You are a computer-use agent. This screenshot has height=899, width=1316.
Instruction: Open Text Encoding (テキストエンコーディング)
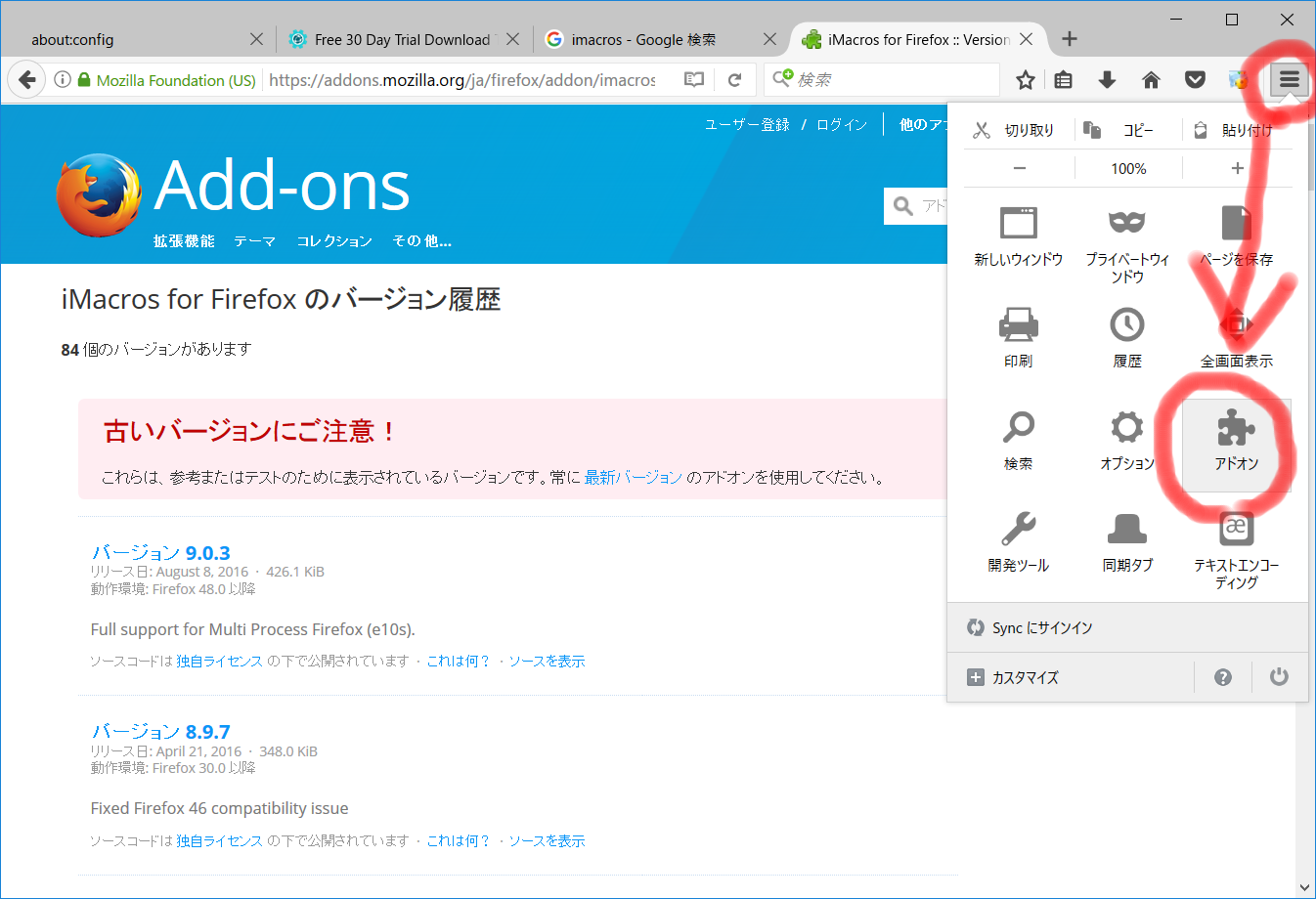[x=1237, y=549]
